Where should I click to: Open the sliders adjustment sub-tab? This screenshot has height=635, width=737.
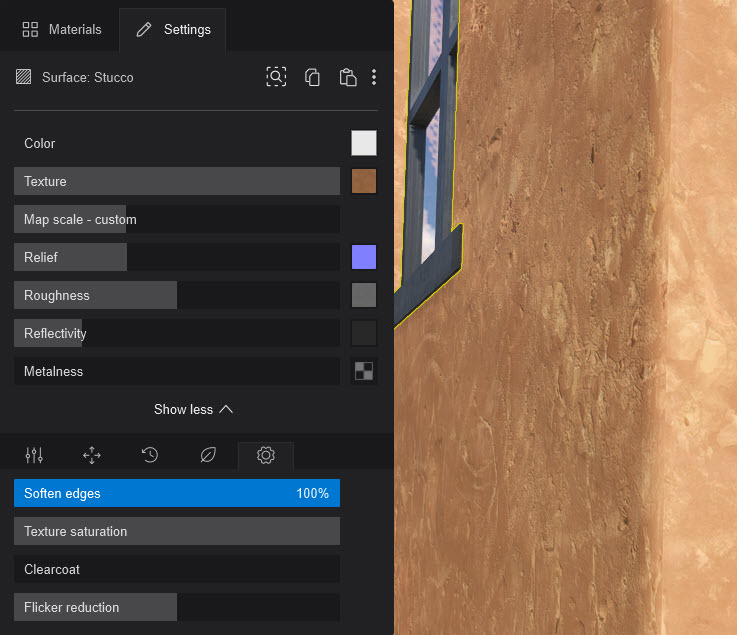coord(34,455)
